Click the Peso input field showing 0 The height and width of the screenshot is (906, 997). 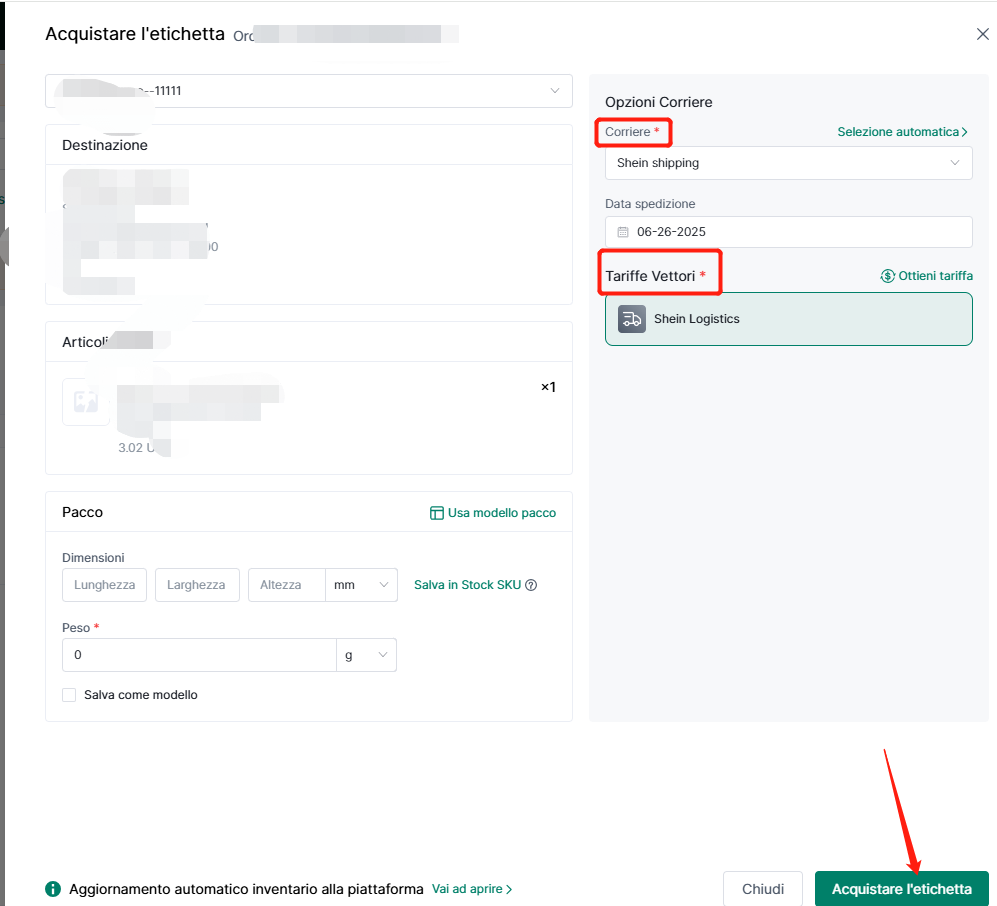pos(199,655)
